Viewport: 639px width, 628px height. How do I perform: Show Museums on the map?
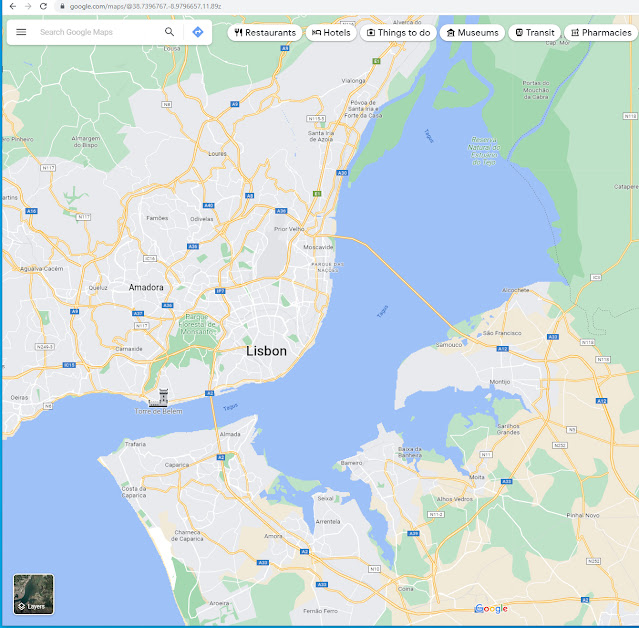point(472,33)
